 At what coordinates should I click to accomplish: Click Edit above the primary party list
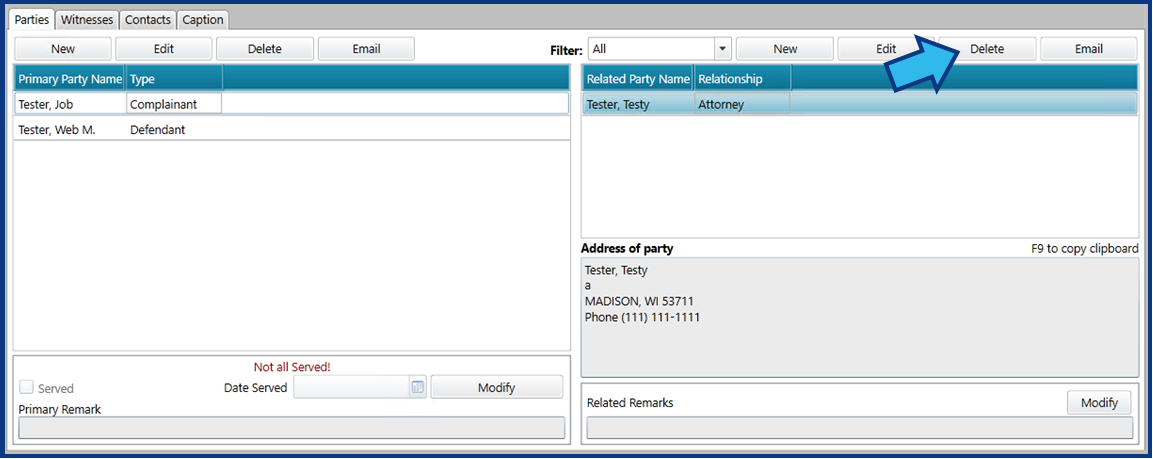pos(163,49)
